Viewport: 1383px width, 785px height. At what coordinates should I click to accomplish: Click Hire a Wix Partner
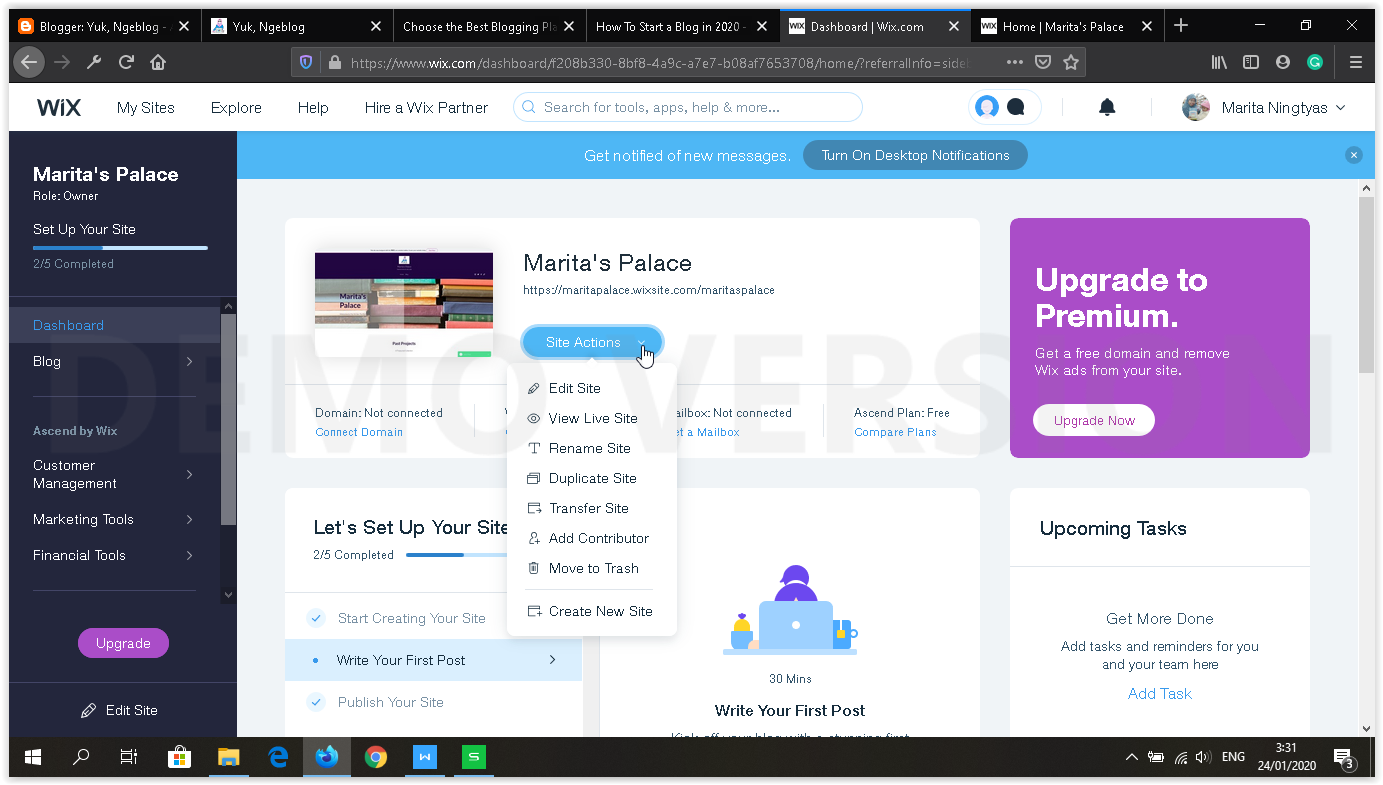point(427,108)
